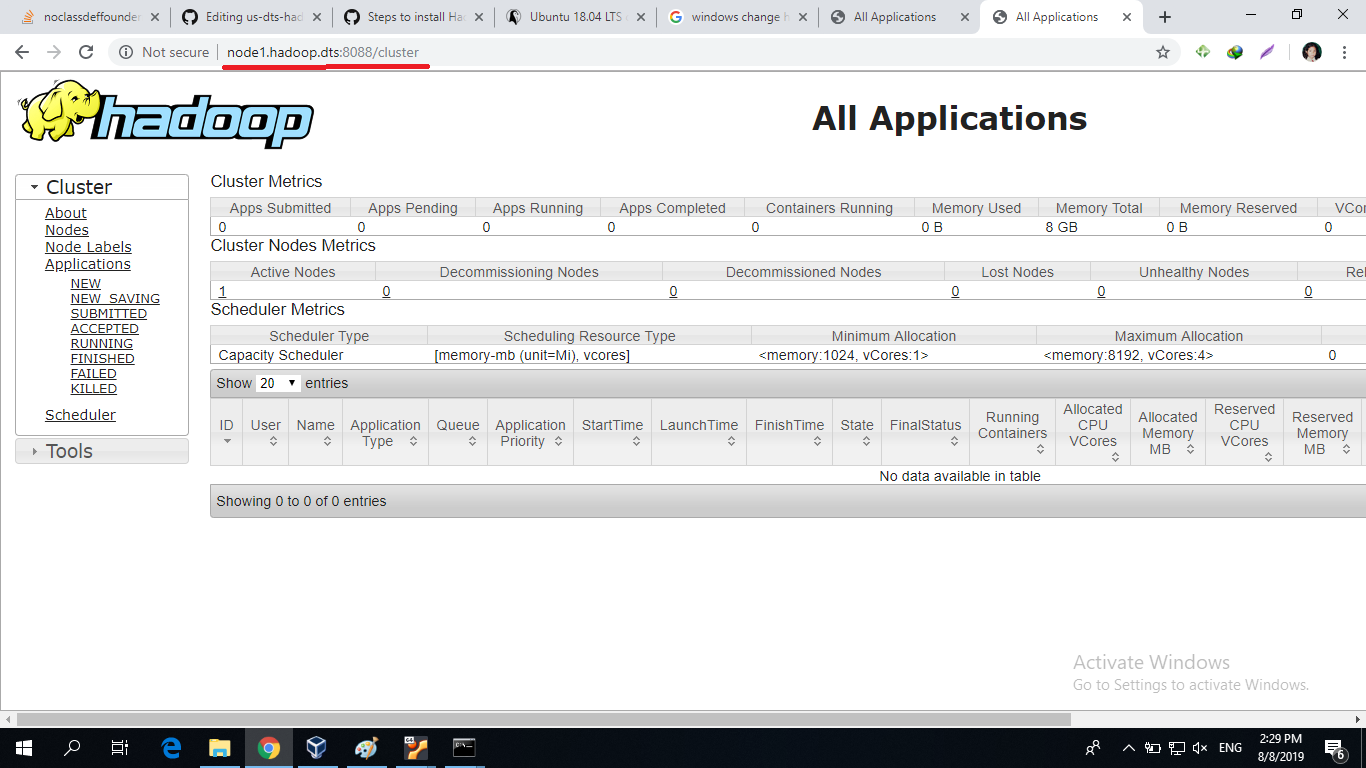Bookmark this page with star icon
Viewport: 1366px width, 768px height.
click(x=1162, y=52)
